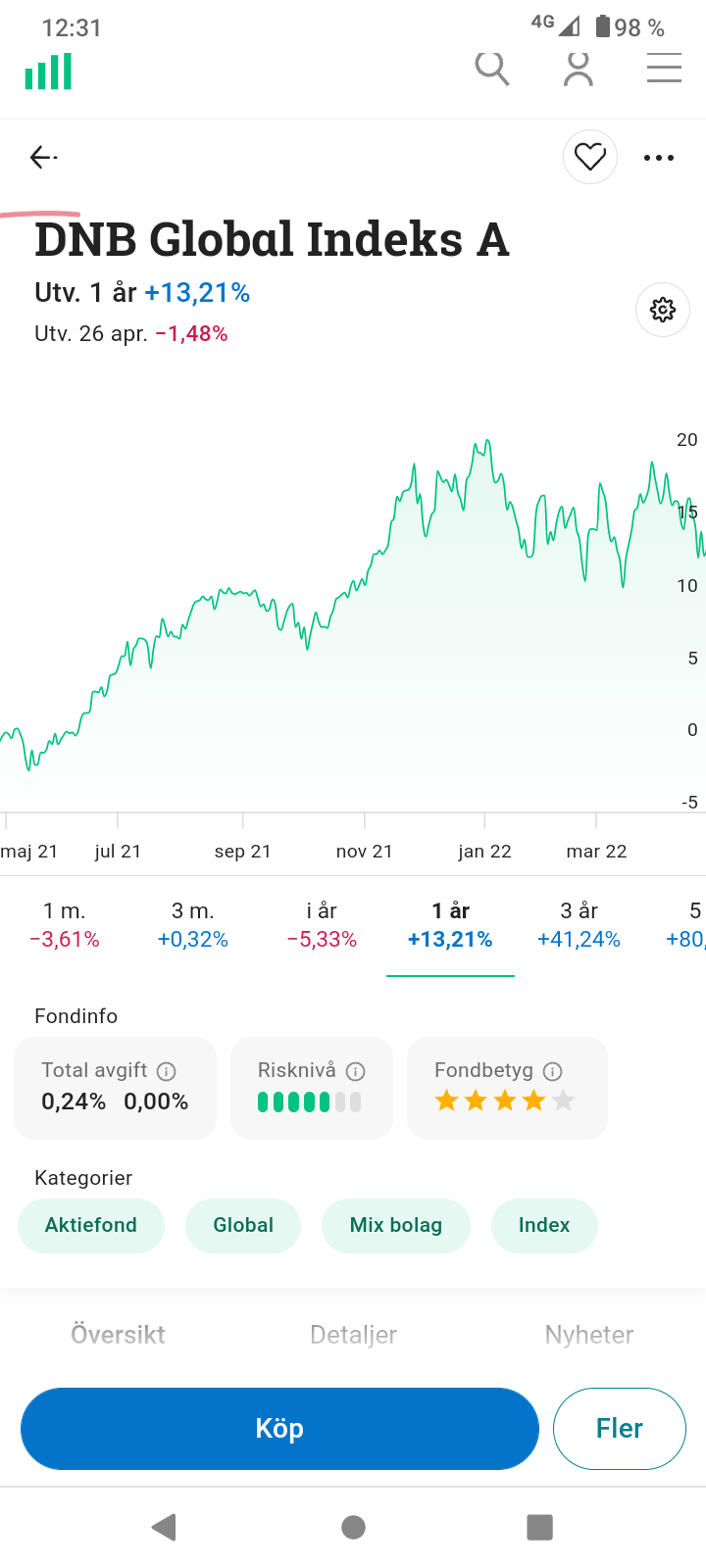The width and height of the screenshot is (706, 1568).
Task: Select the 3 år period
Action: point(579,925)
